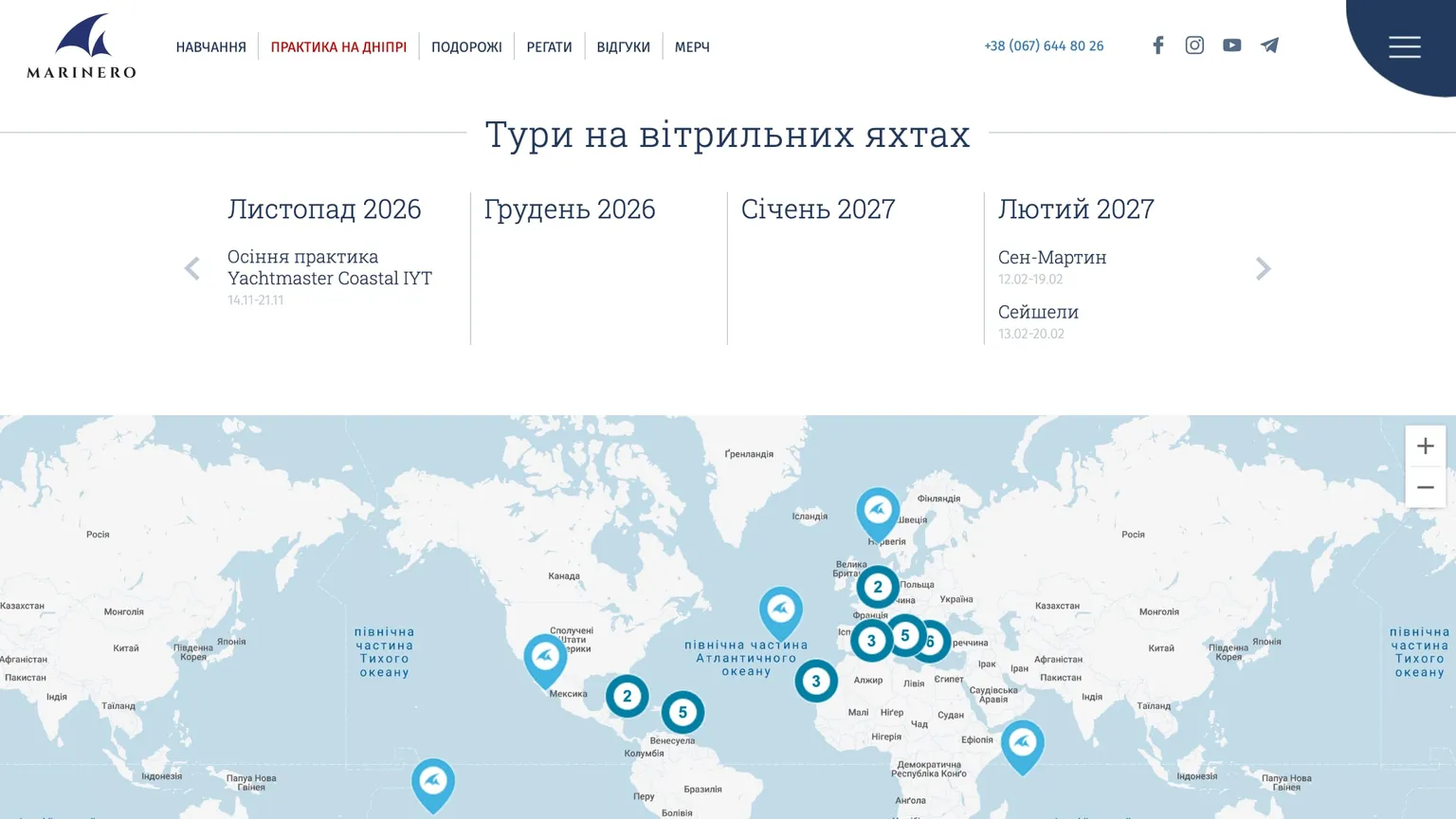The height and width of the screenshot is (819, 1456).
Task: Open the ПРАКТИКА НА ДНІПРІ menu item
Action: pyautogui.click(x=338, y=46)
